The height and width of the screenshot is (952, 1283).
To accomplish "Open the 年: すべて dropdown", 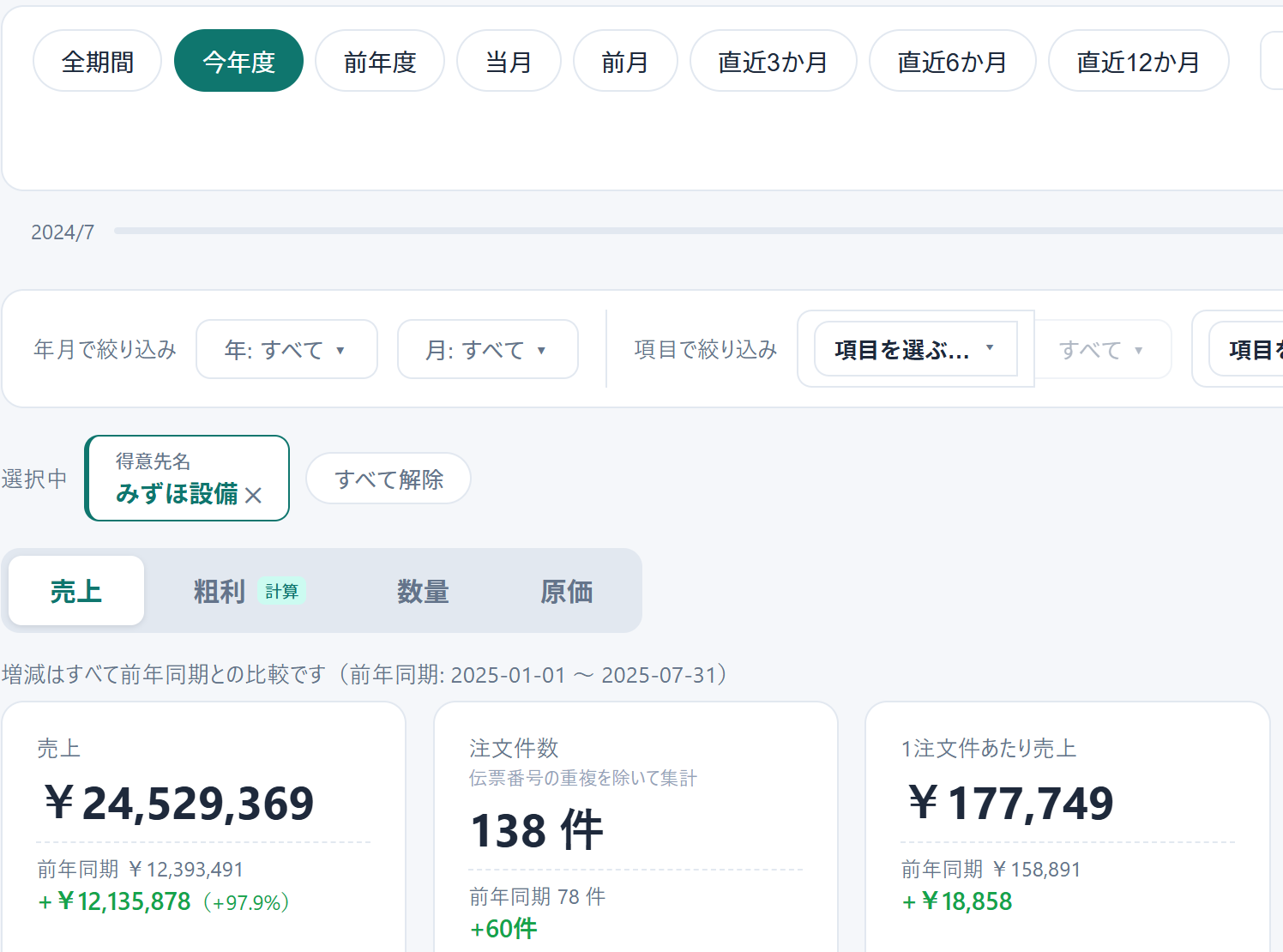I will point(286,349).
